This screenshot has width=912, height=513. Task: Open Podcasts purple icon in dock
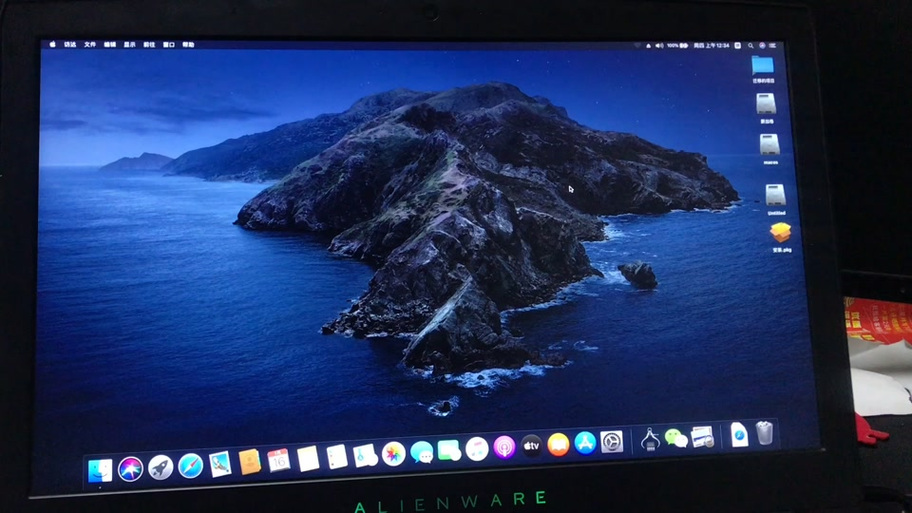tap(504, 447)
